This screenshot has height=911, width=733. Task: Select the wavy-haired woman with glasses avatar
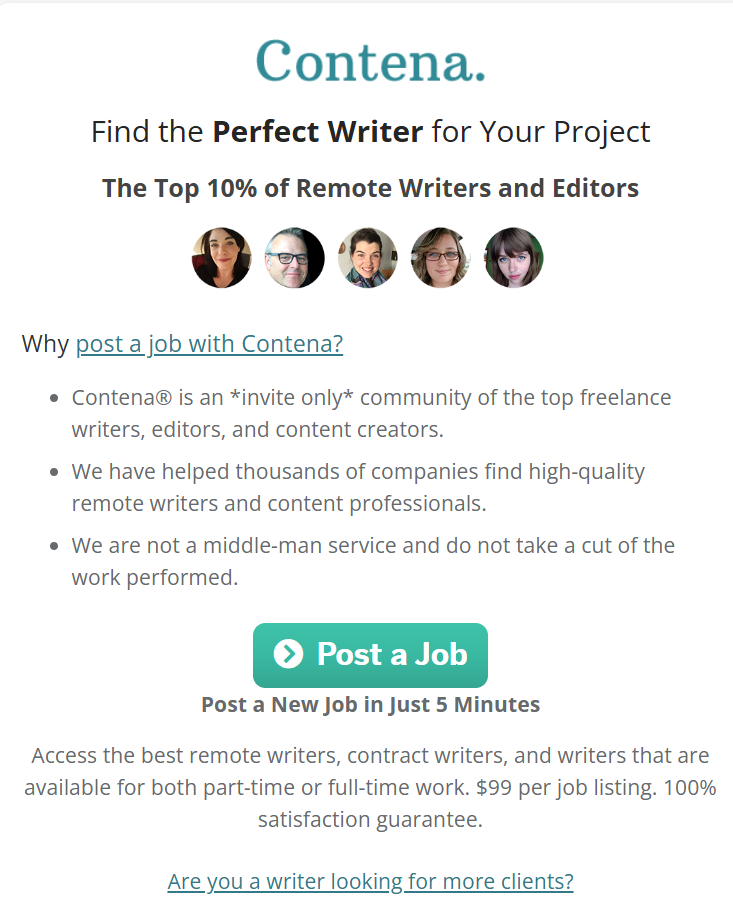click(441, 257)
